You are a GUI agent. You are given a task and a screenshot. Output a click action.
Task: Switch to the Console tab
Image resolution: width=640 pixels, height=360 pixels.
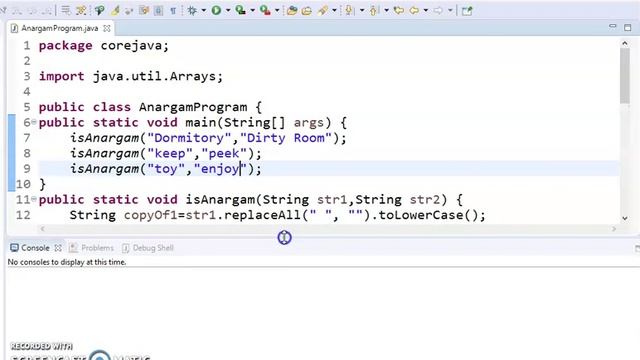(35, 248)
